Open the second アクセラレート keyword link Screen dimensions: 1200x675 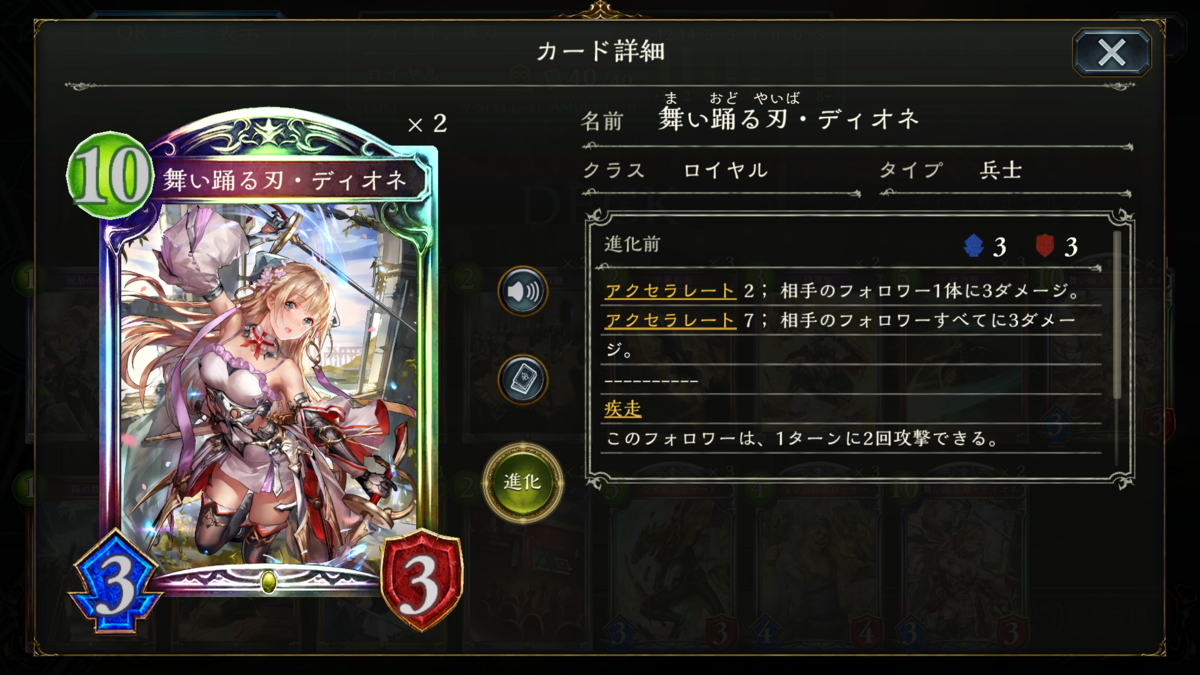click(x=670, y=321)
